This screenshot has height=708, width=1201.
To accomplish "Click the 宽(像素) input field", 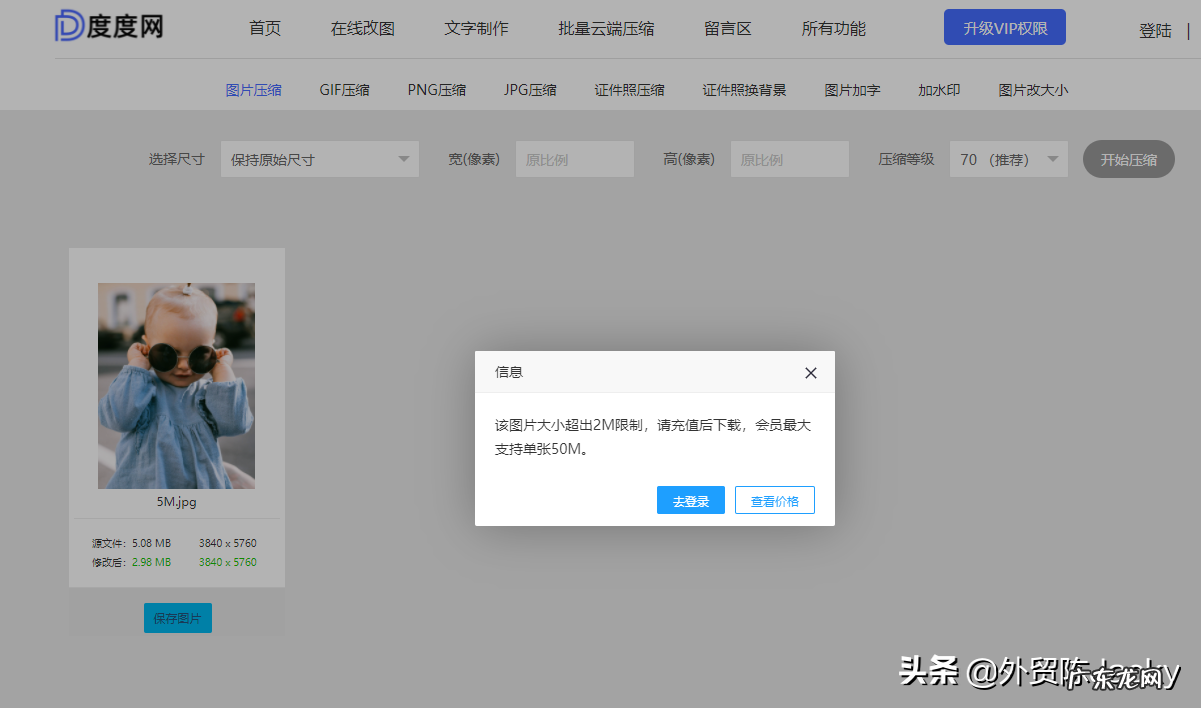I will pyautogui.click(x=574, y=158).
